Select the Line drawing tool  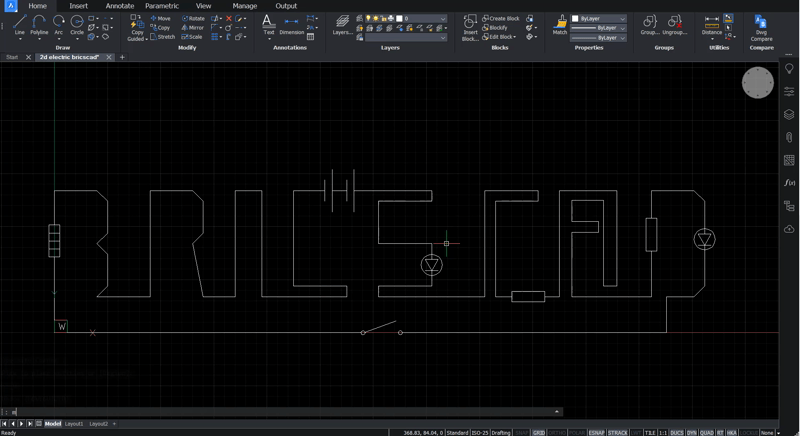coord(19,24)
